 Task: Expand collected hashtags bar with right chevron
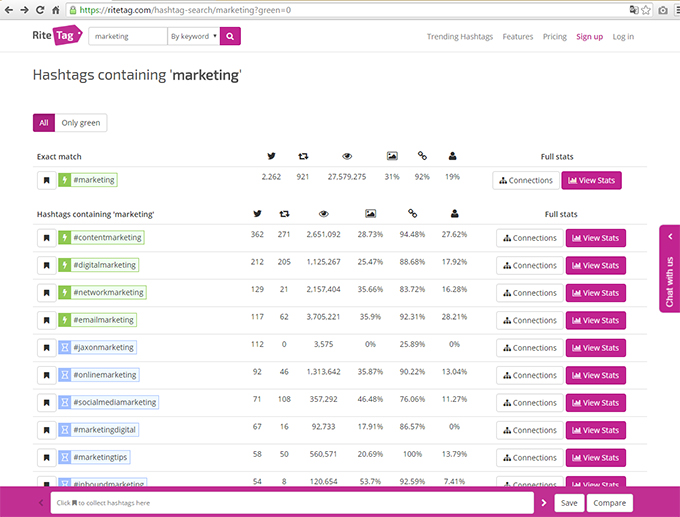pyautogui.click(x=544, y=503)
